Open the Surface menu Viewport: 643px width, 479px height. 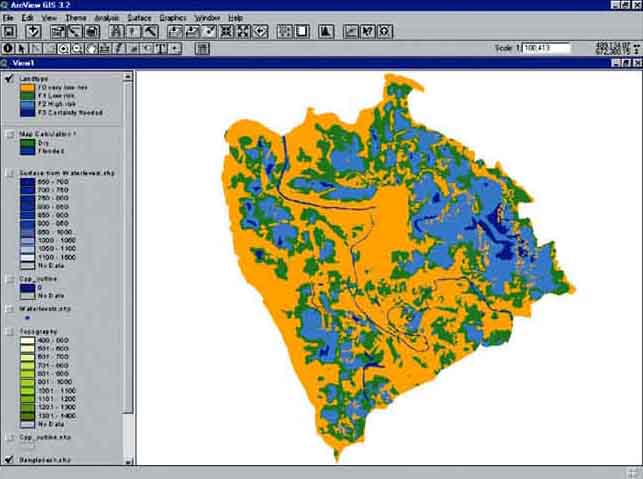[139, 18]
